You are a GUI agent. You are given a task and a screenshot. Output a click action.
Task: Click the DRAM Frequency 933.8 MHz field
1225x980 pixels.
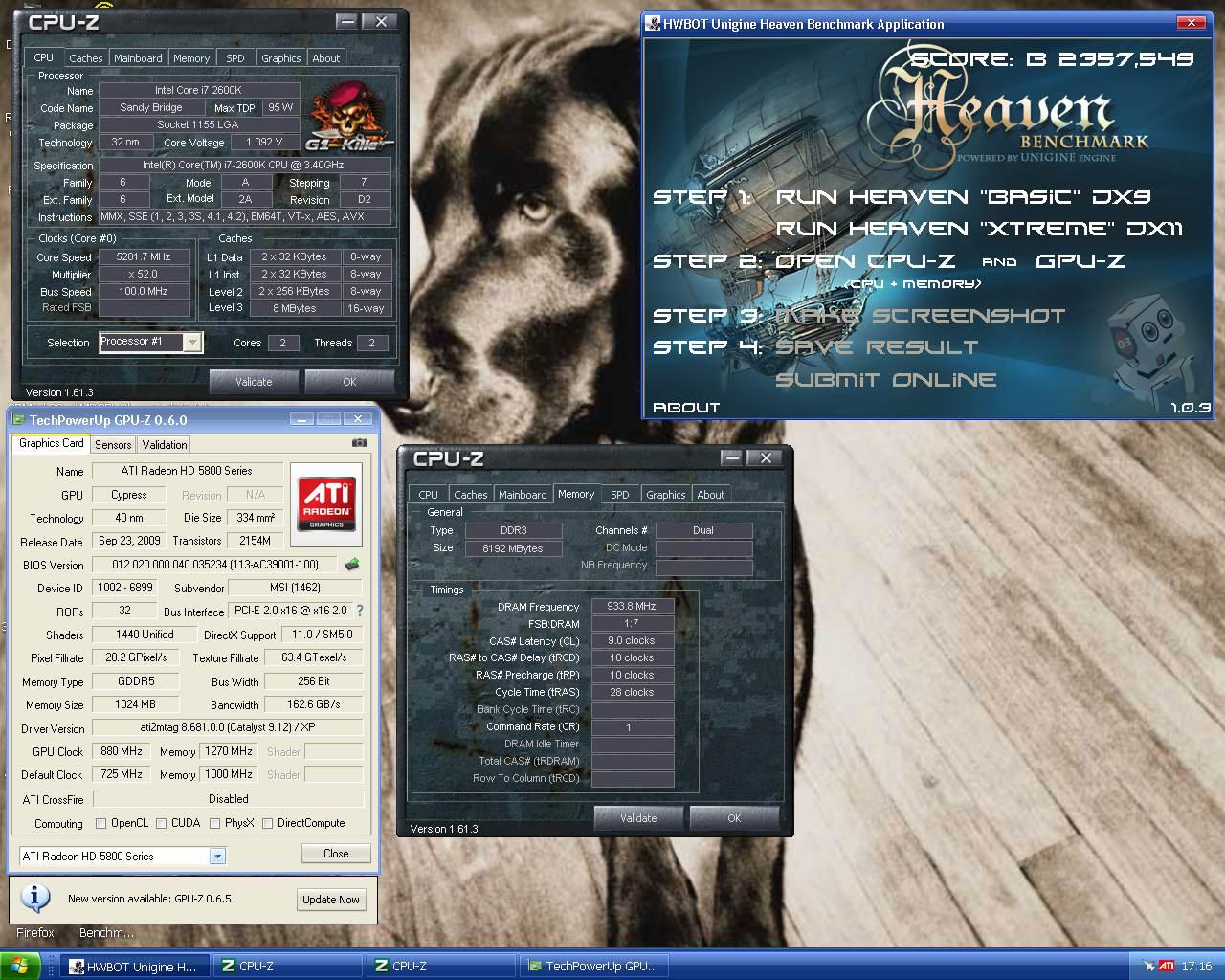click(x=633, y=606)
